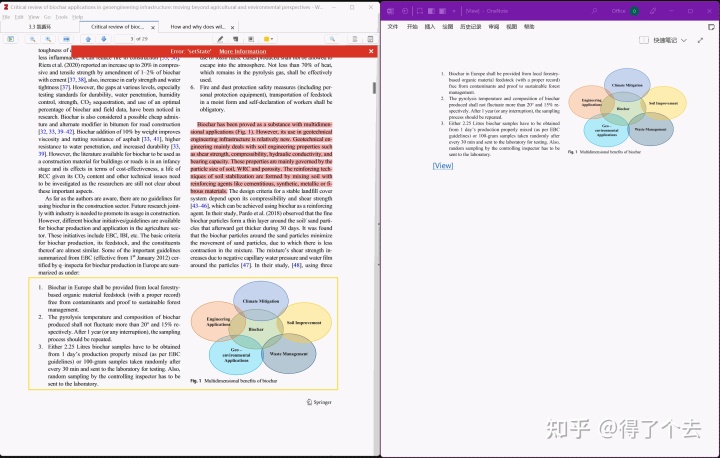Click the normal view icon in OneNote title bar

[443, 11]
